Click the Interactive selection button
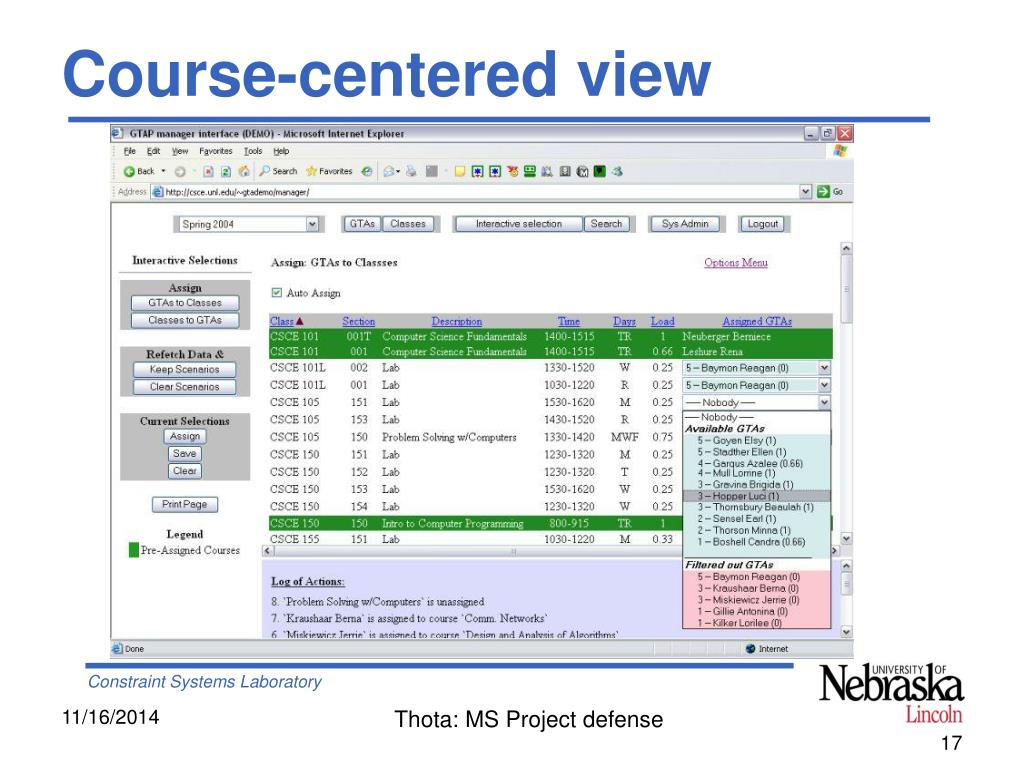 point(519,224)
